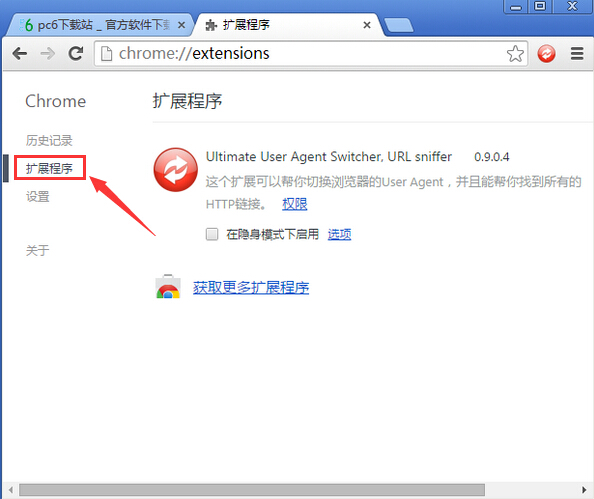594x499 pixels.
Task: Reload the current page
Action: click(x=76, y=53)
